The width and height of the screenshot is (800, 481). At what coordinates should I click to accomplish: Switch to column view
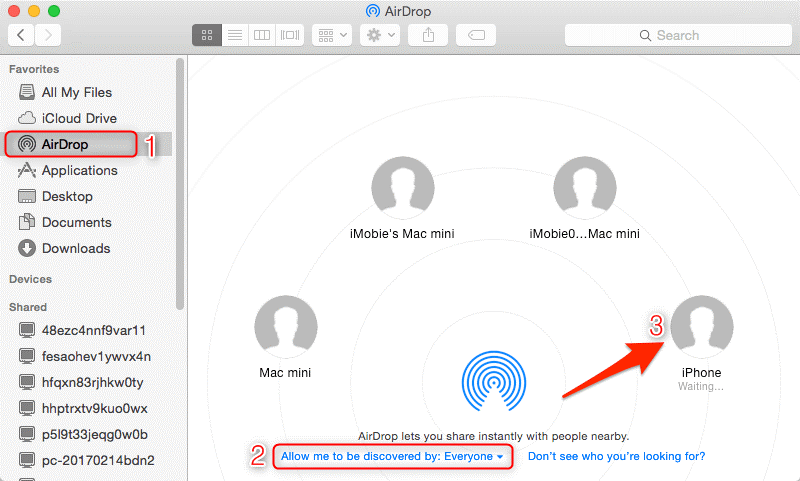pyautogui.click(x=262, y=35)
